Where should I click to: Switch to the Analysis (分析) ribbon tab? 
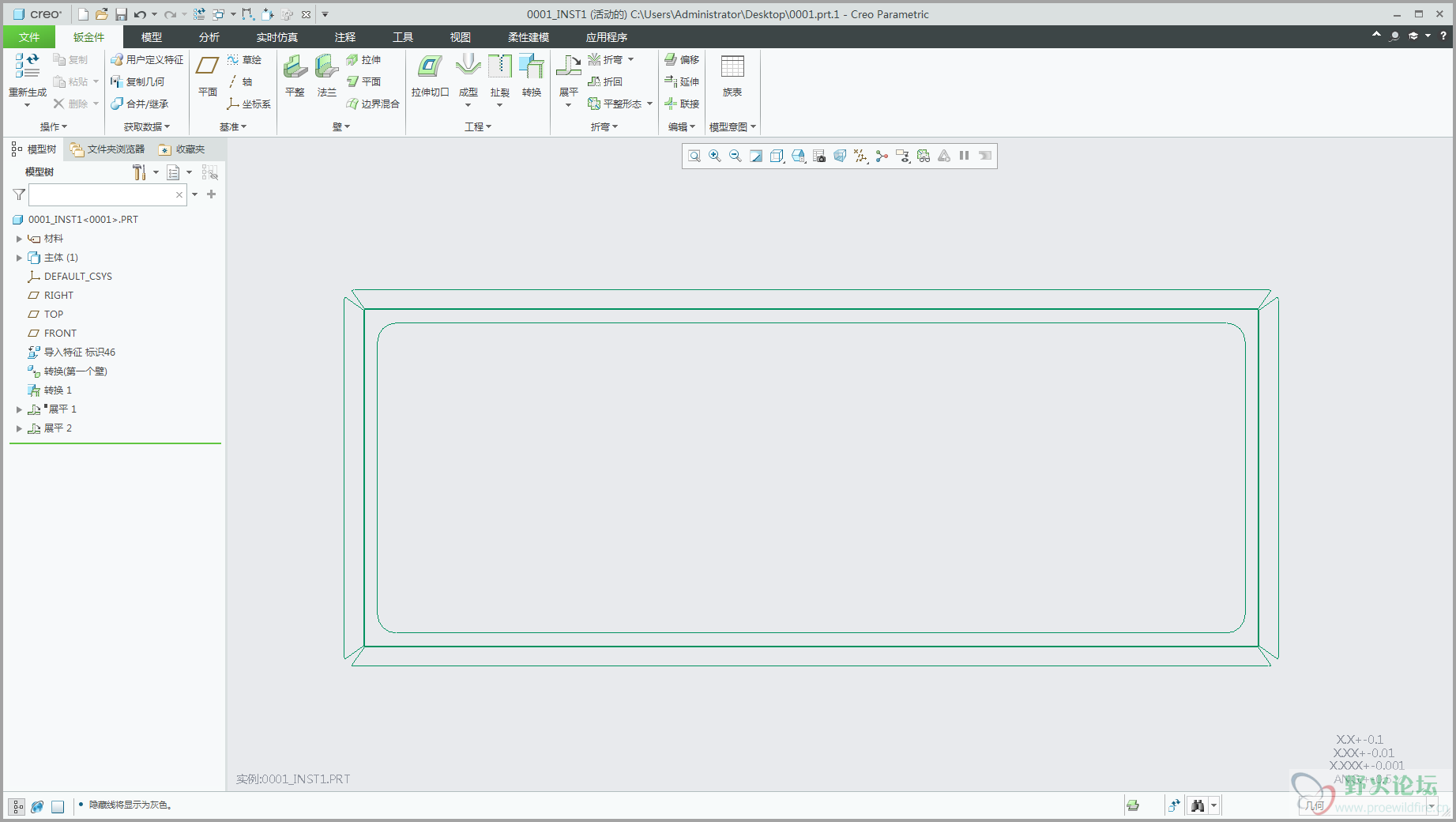[x=209, y=37]
